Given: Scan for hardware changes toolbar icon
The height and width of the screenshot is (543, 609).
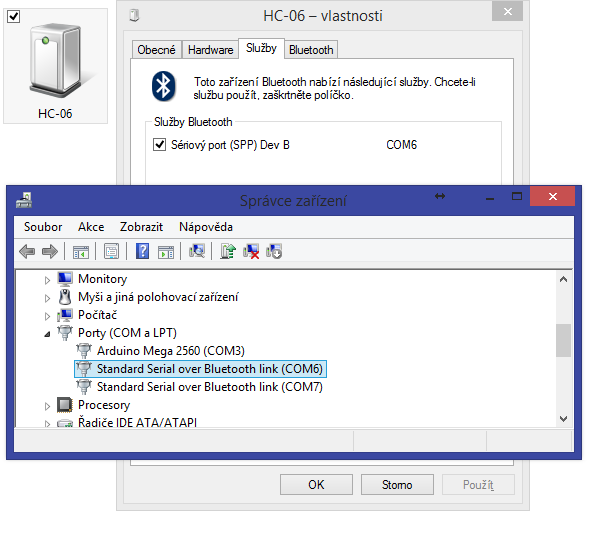Looking at the screenshot, I should click(197, 251).
